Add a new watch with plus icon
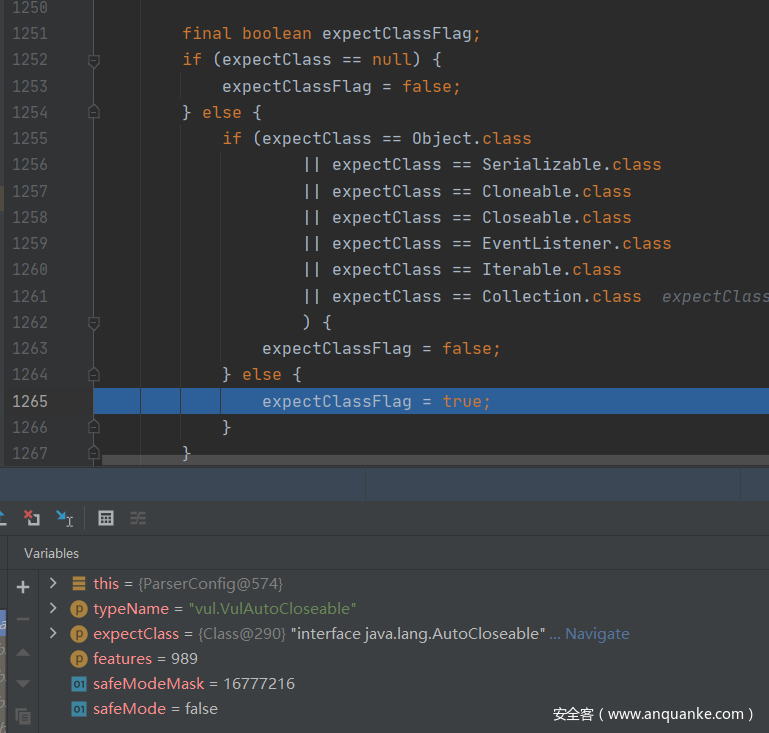769x733 pixels. (x=23, y=587)
